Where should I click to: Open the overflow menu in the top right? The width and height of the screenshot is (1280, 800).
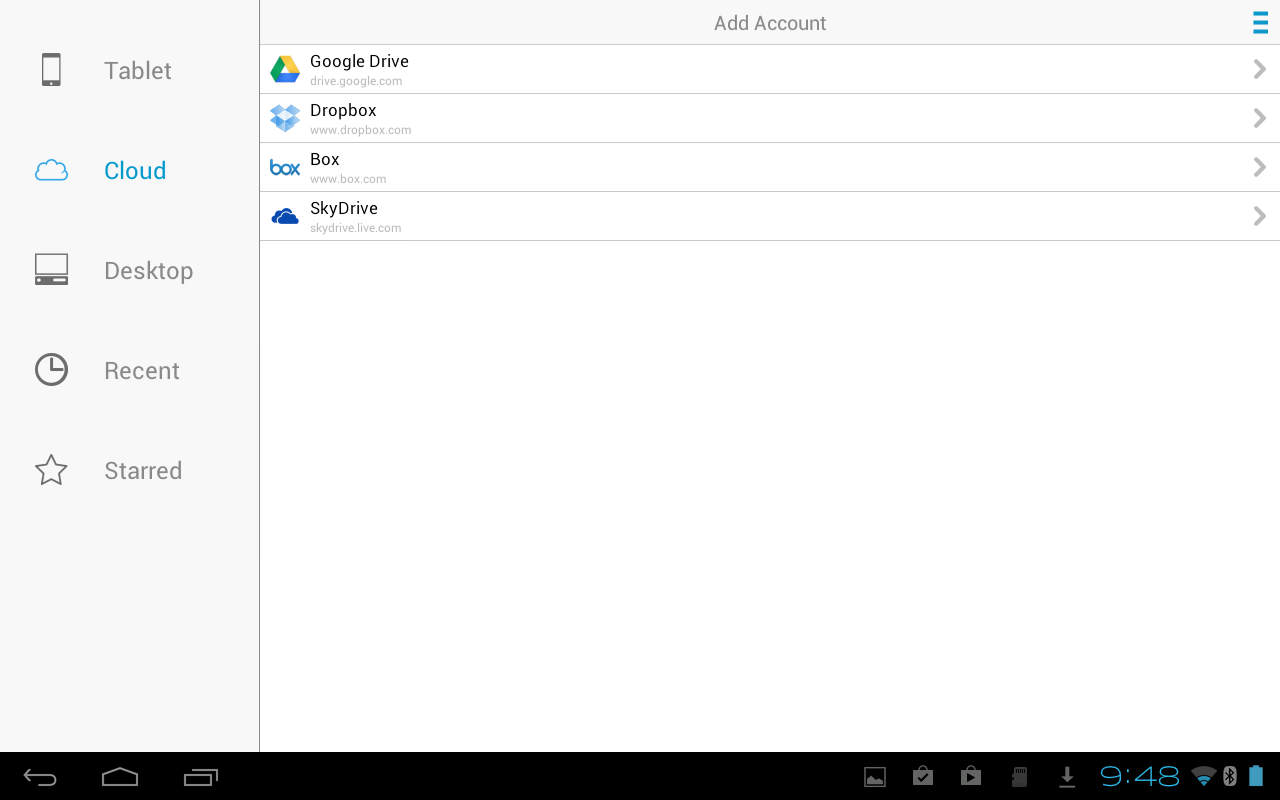(1260, 22)
